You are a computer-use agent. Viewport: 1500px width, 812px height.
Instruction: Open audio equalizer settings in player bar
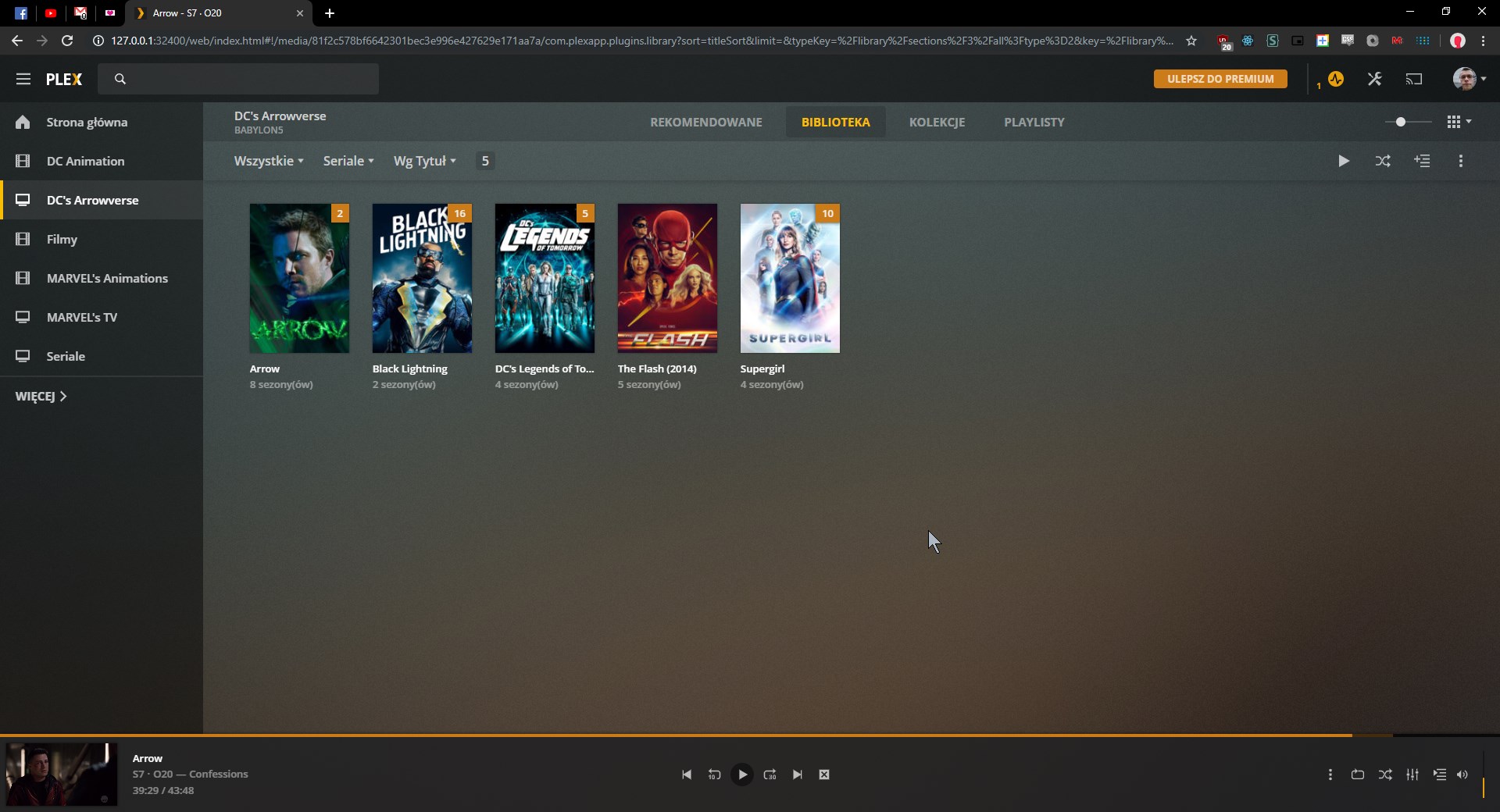1412,775
